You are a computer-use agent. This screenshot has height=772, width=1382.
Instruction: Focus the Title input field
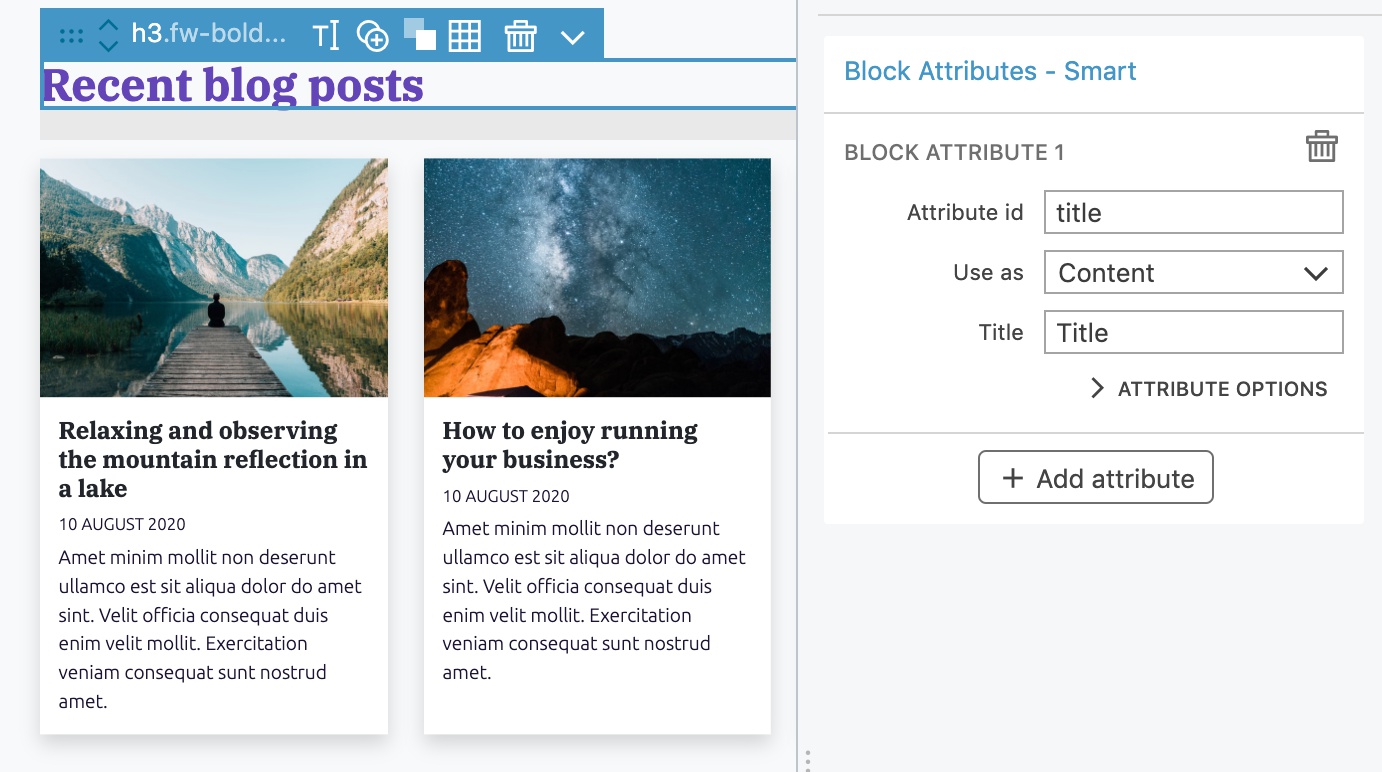pos(1193,332)
